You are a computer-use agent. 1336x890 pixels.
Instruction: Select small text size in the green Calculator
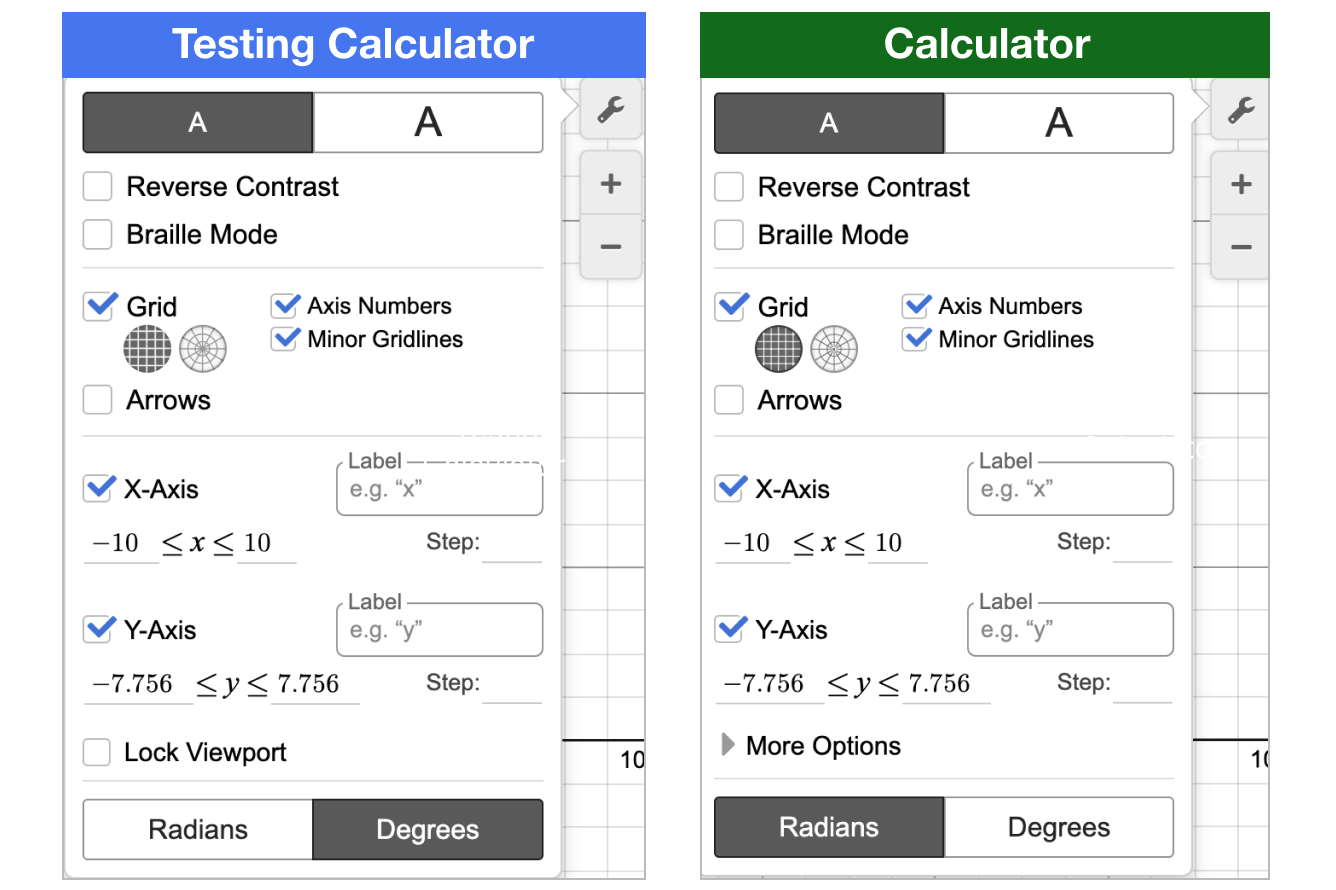coord(828,123)
